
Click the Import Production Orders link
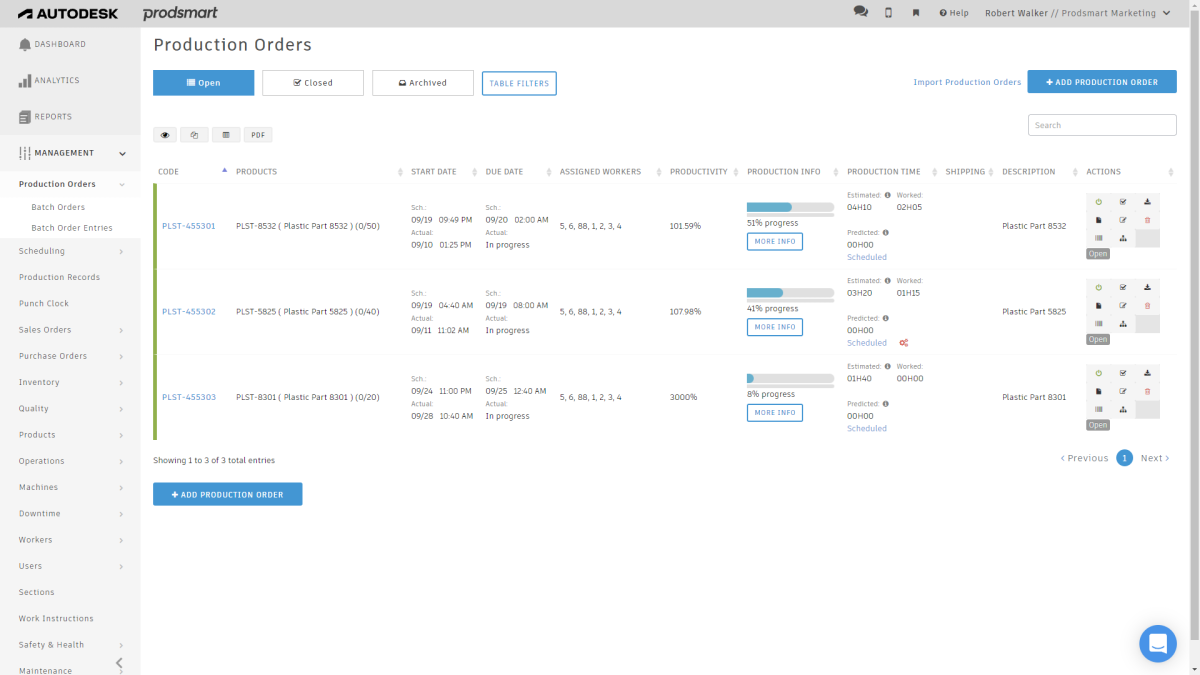click(966, 82)
